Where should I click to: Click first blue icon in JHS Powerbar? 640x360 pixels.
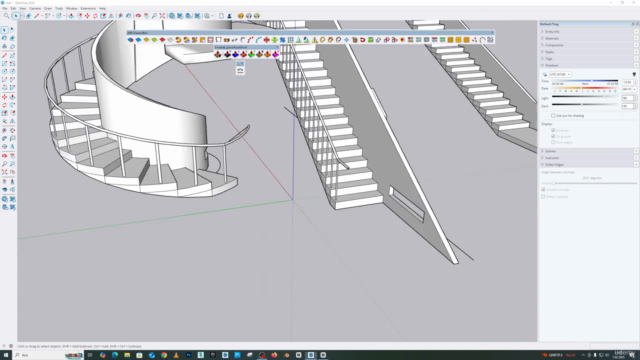[130, 40]
